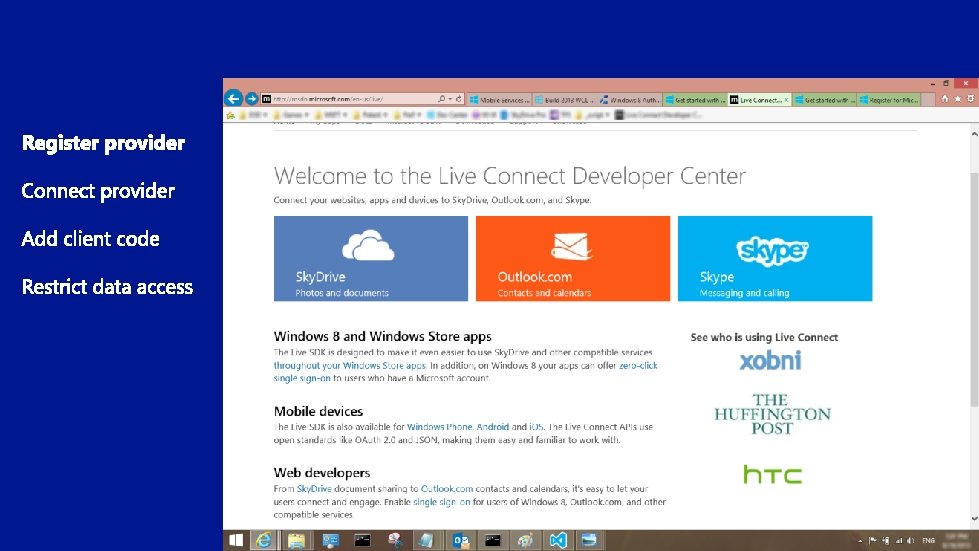Switch to the Register for Mic... tab
Screen dimensions: 979x551
coord(889,100)
